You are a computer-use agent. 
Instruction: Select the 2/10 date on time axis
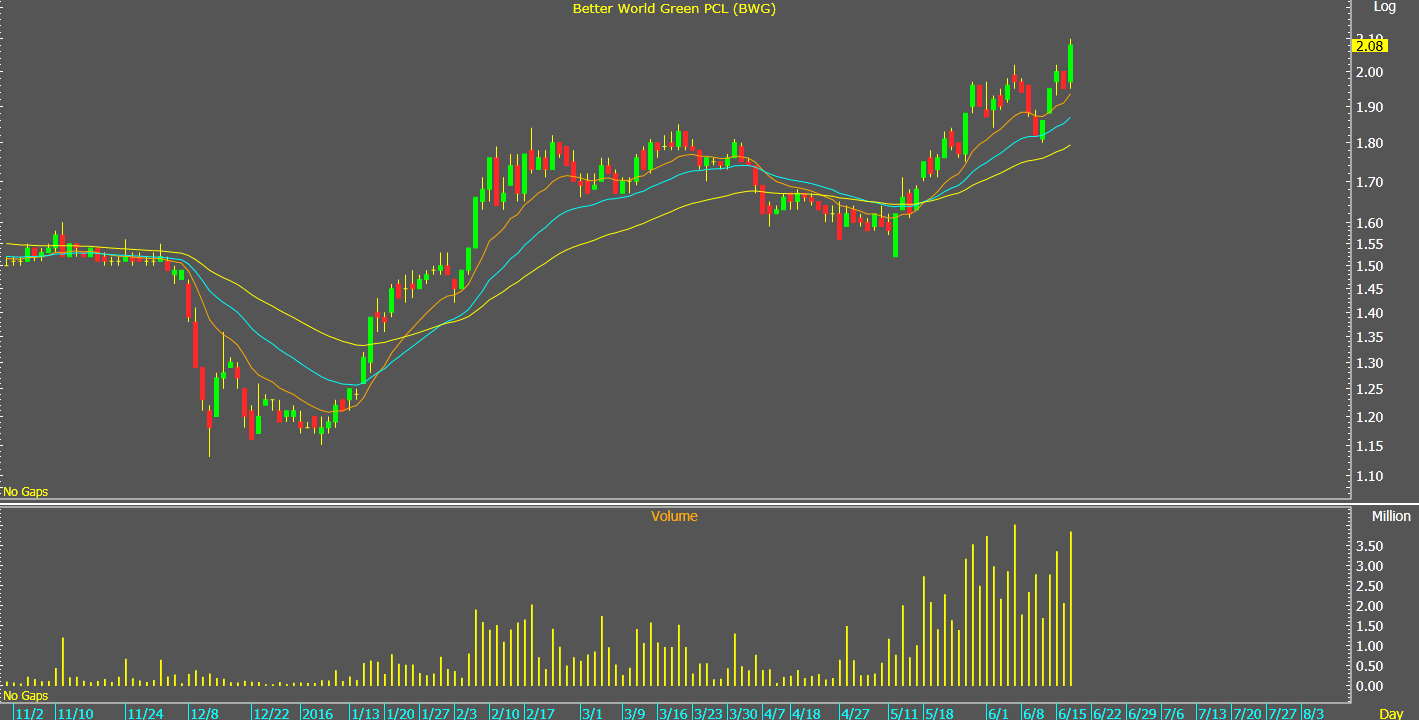[x=504, y=713]
